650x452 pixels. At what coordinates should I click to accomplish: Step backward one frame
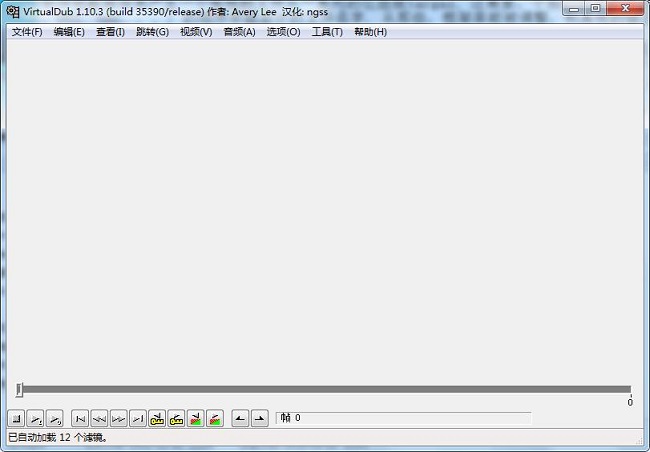tap(99, 419)
